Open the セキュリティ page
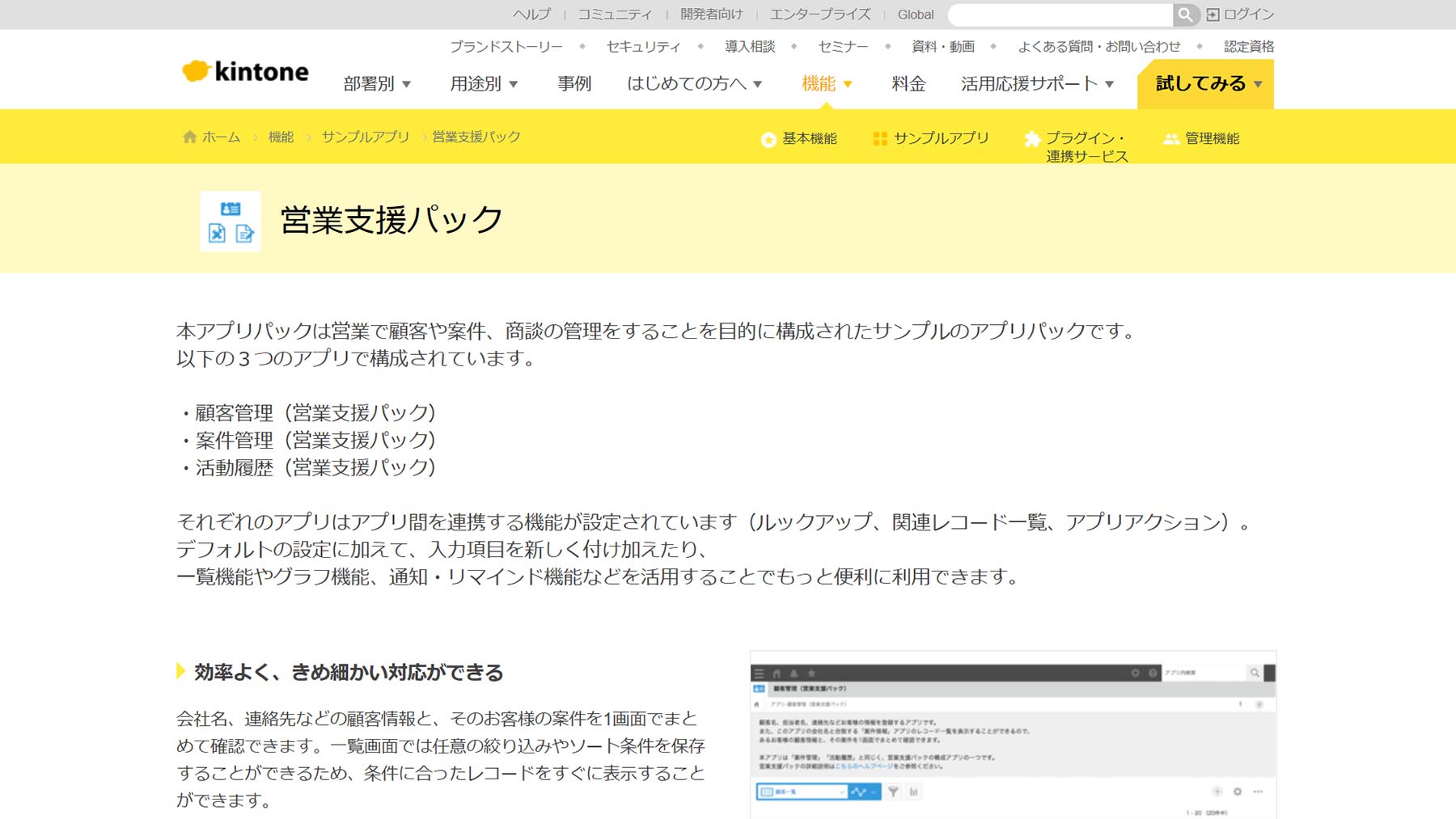The width and height of the screenshot is (1456, 819). click(x=644, y=47)
